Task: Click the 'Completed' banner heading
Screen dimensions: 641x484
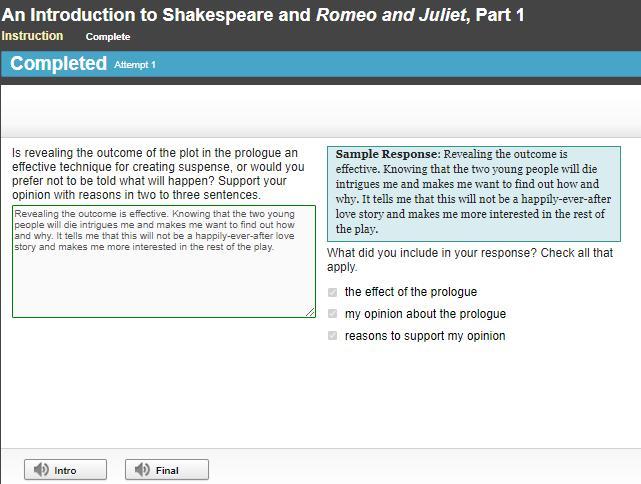Action: 58,64
